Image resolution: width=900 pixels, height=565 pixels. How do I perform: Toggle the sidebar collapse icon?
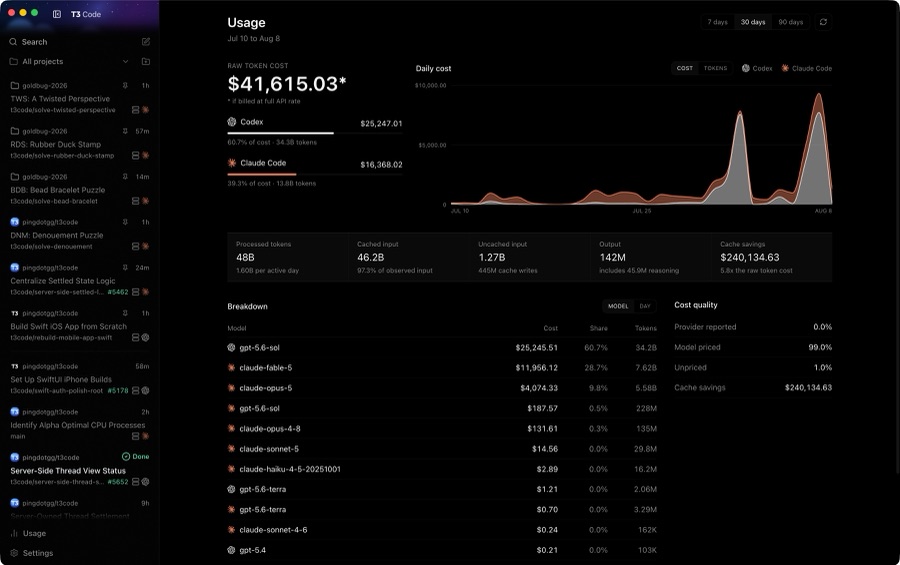57,14
